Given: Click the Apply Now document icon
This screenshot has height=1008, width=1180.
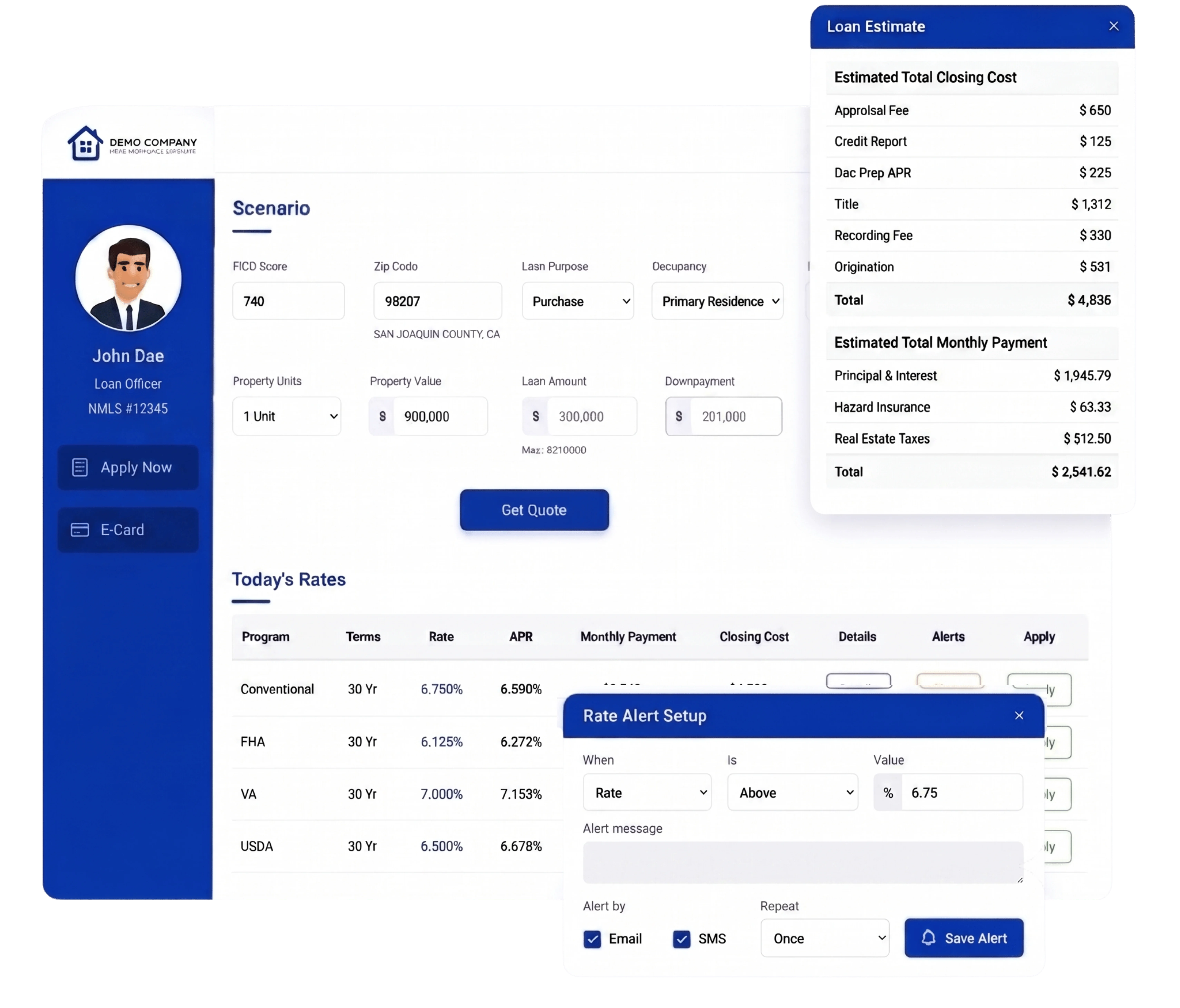Looking at the screenshot, I should (x=80, y=467).
